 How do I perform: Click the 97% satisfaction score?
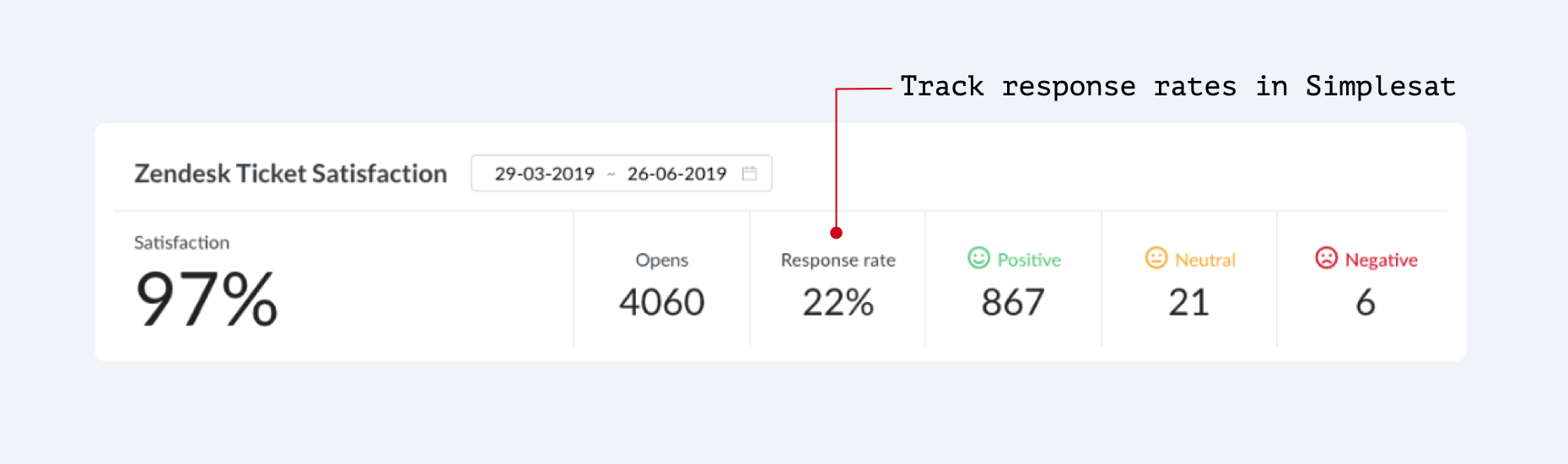[x=207, y=299]
